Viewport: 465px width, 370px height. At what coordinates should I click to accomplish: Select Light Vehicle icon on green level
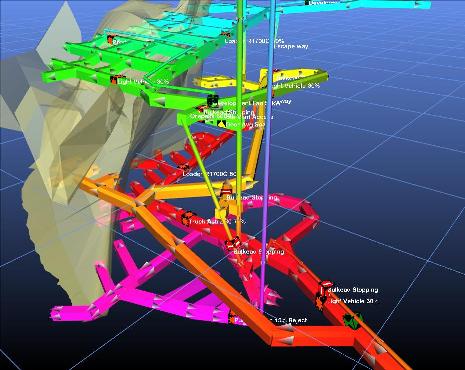(x=114, y=80)
